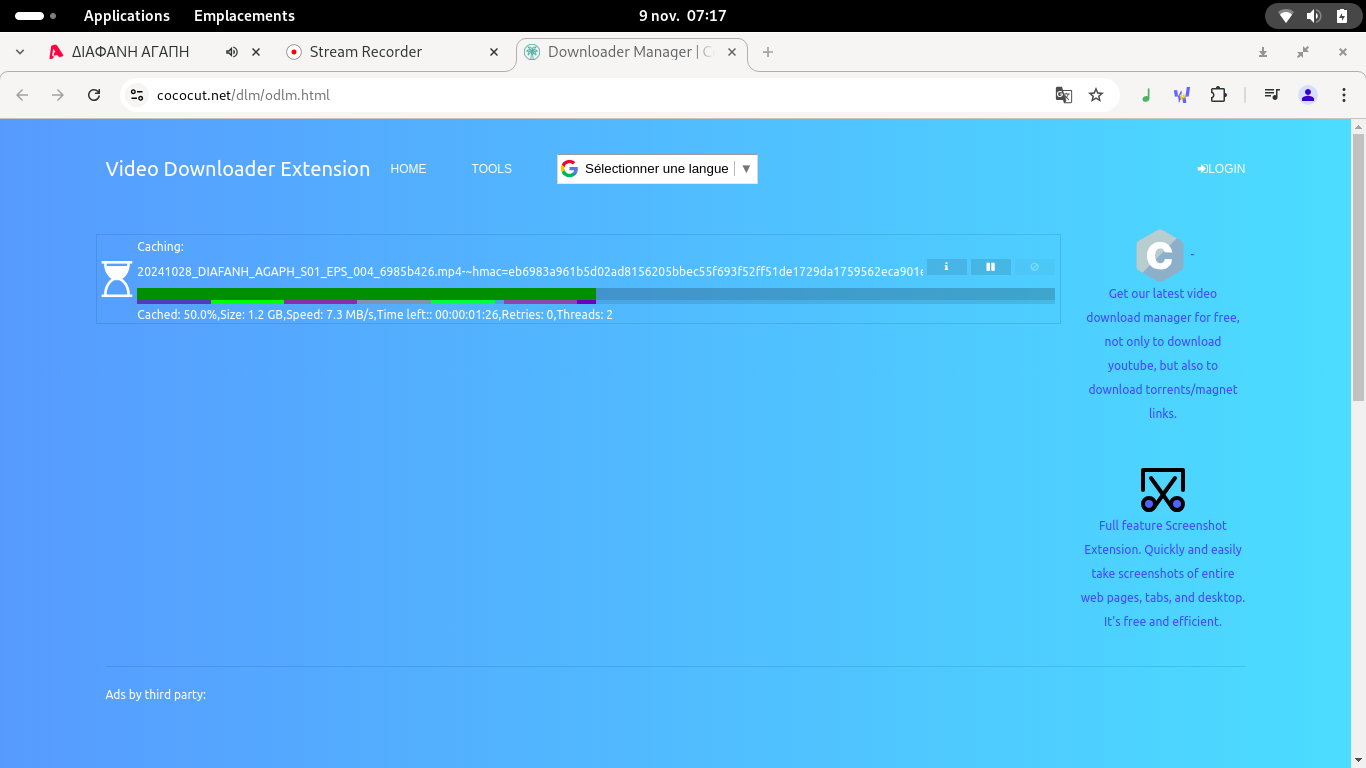This screenshot has width=1366, height=768.
Task: Open the Full feature Screenshot Extension link
Action: tap(1162, 573)
